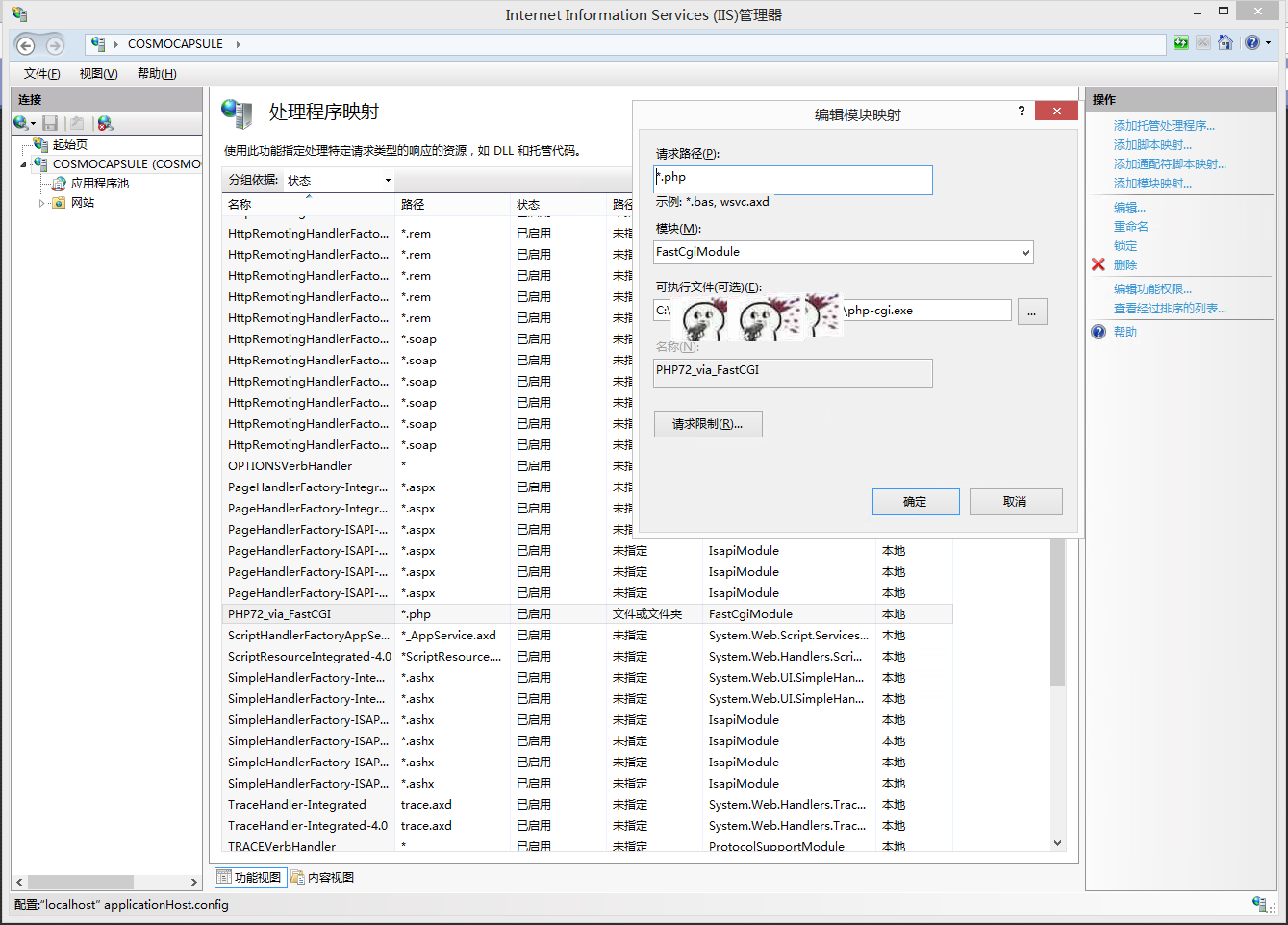Click the save disk icon in Connections toolbar

50,123
